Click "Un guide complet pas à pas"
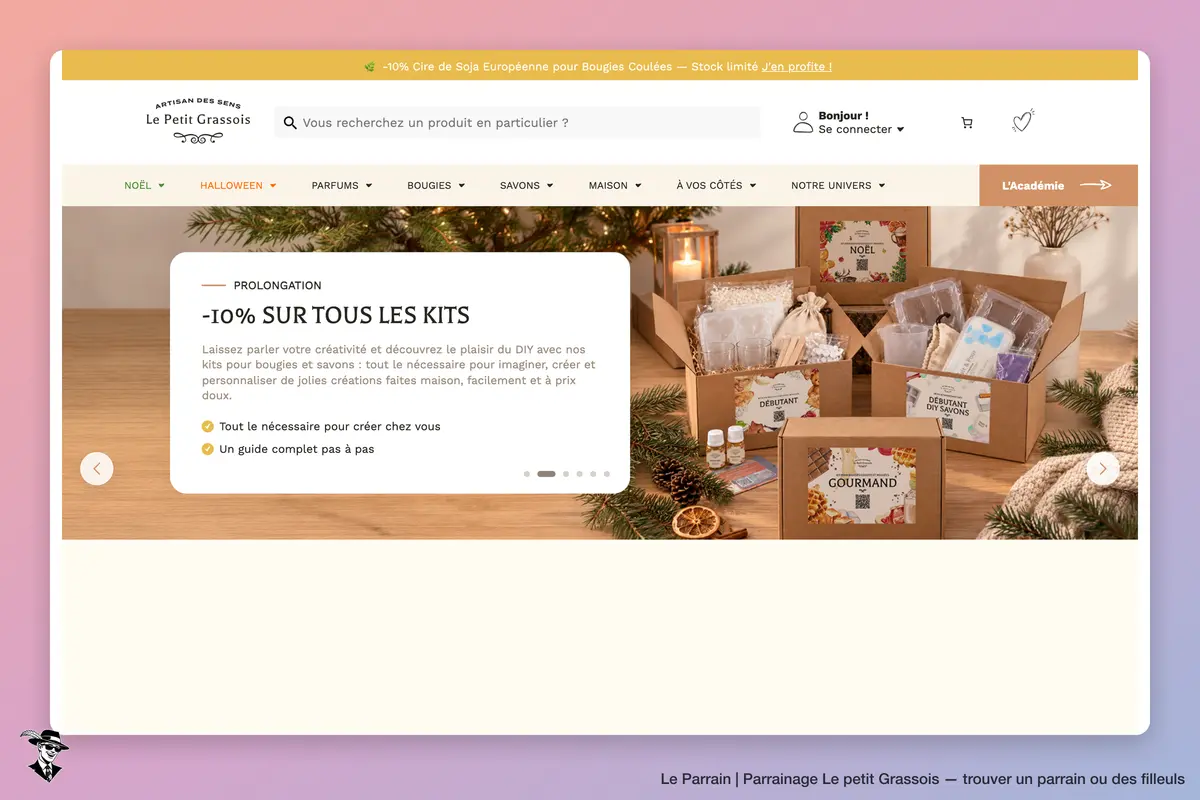The height and width of the screenshot is (800, 1200). (x=297, y=449)
